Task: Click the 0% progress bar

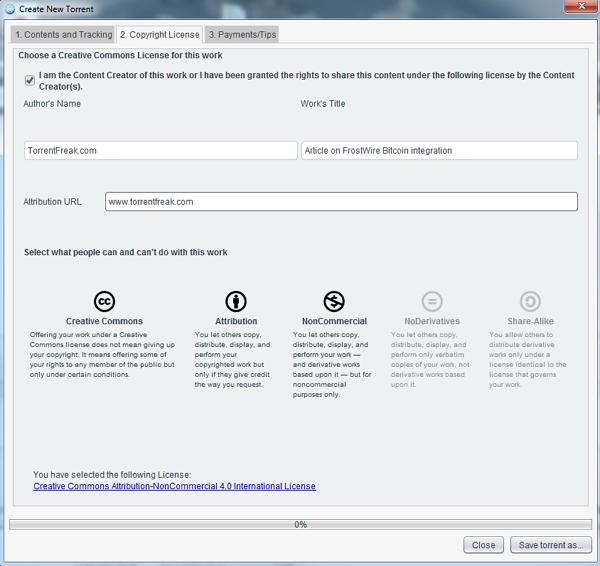Action: [x=300, y=524]
